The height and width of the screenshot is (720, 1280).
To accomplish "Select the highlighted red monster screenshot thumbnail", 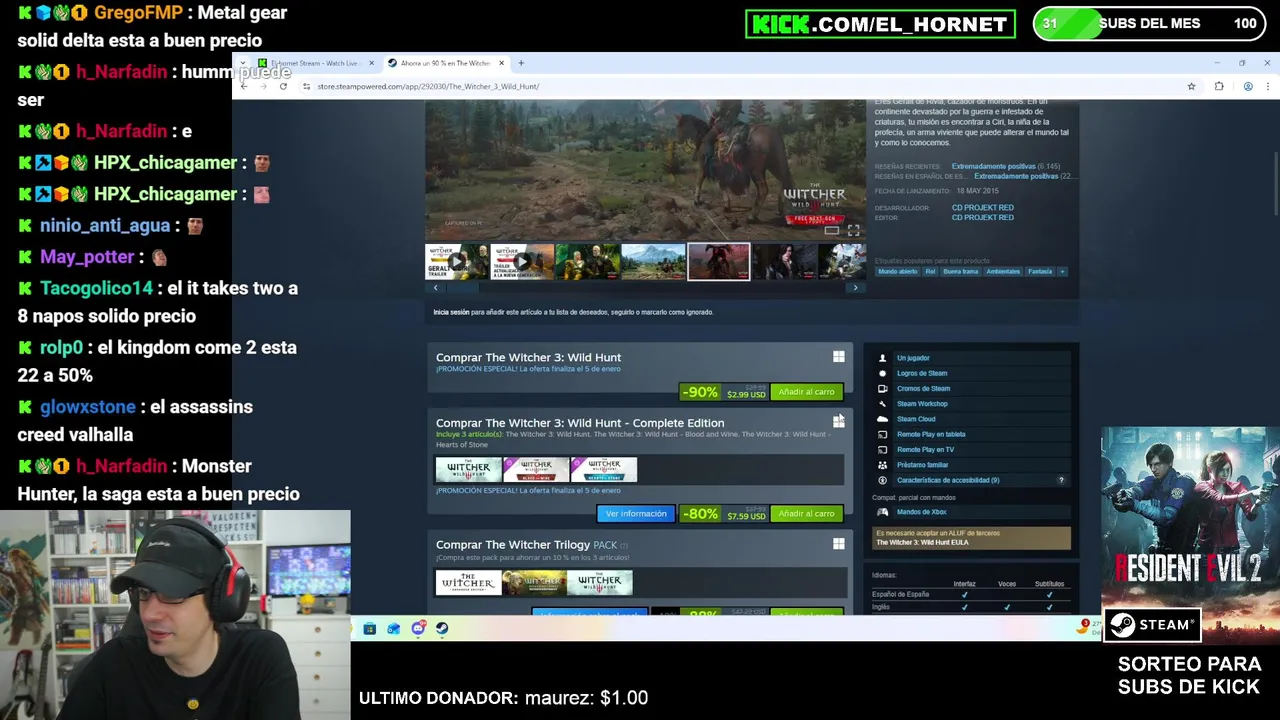I will [718, 262].
